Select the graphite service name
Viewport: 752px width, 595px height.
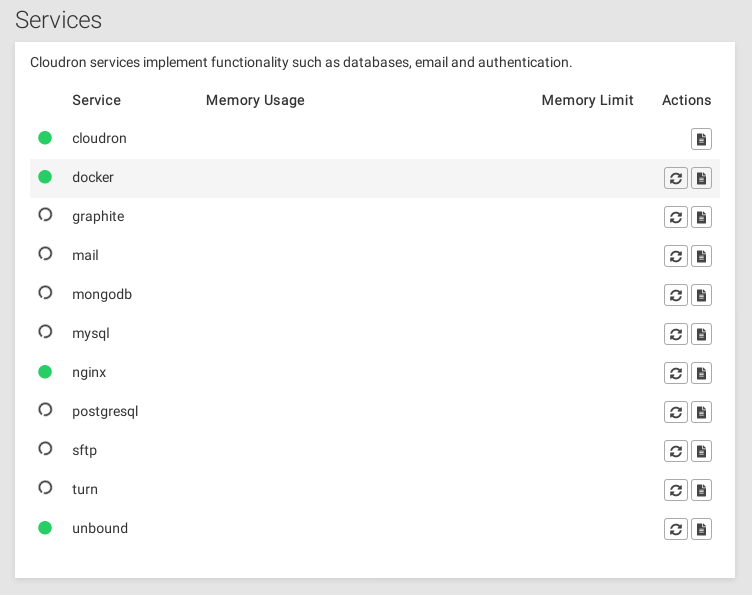(98, 217)
